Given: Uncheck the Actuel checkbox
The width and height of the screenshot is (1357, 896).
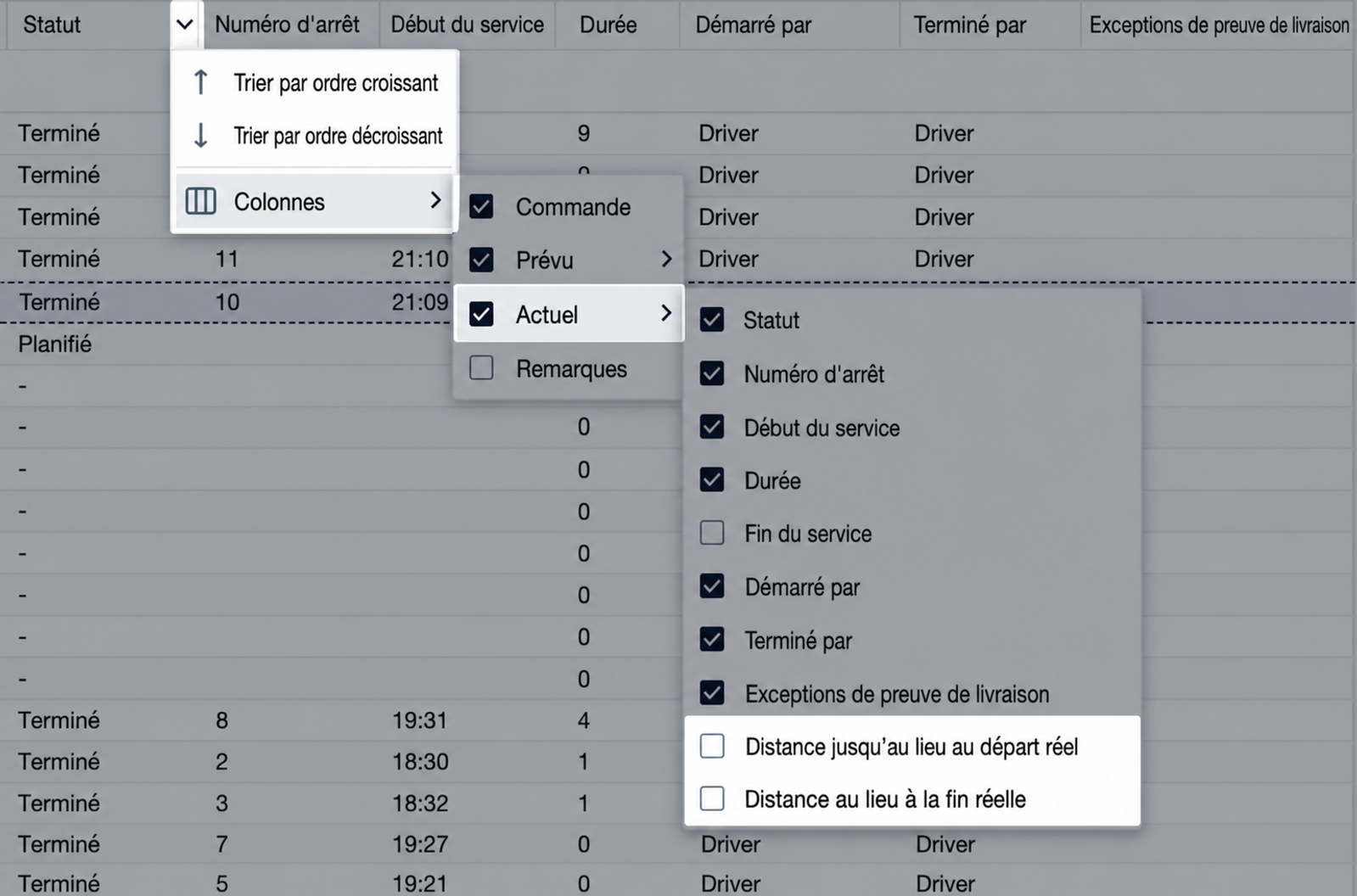Looking at the screenshot, I should [481, 314].
